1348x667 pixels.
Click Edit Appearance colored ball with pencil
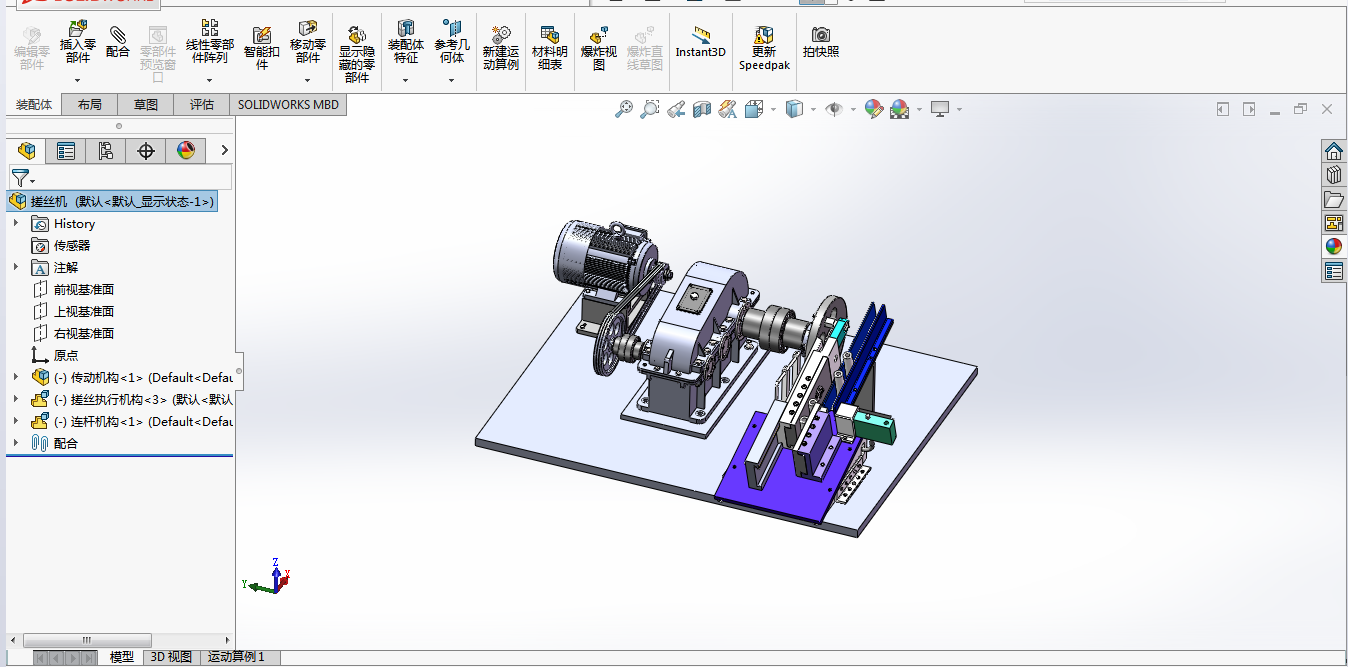874,109
